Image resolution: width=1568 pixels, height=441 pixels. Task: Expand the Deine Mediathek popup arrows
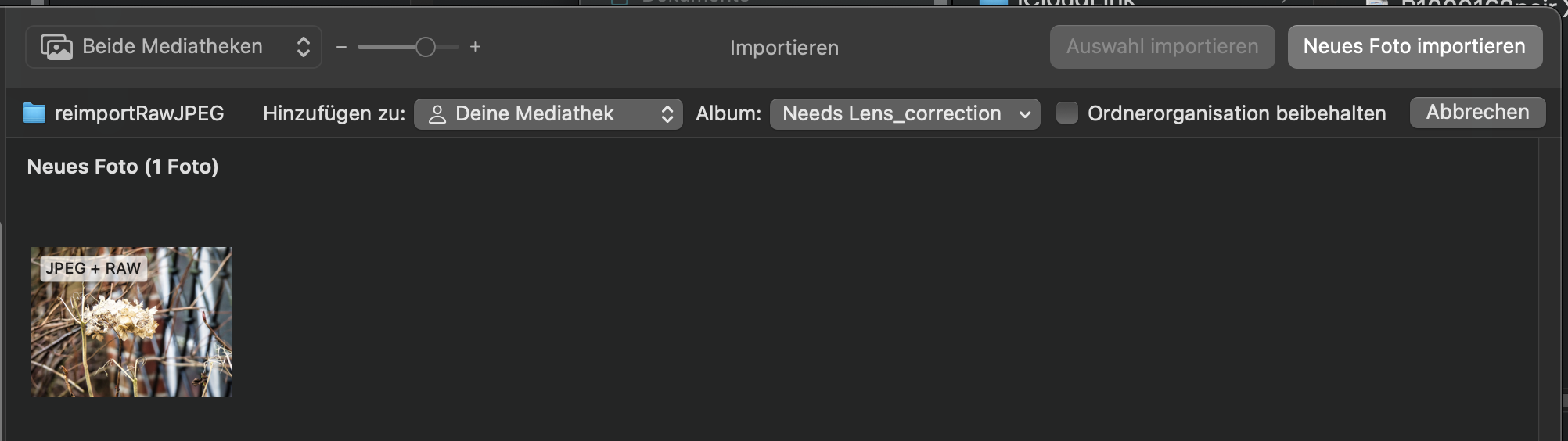click(x=667, y=114)
